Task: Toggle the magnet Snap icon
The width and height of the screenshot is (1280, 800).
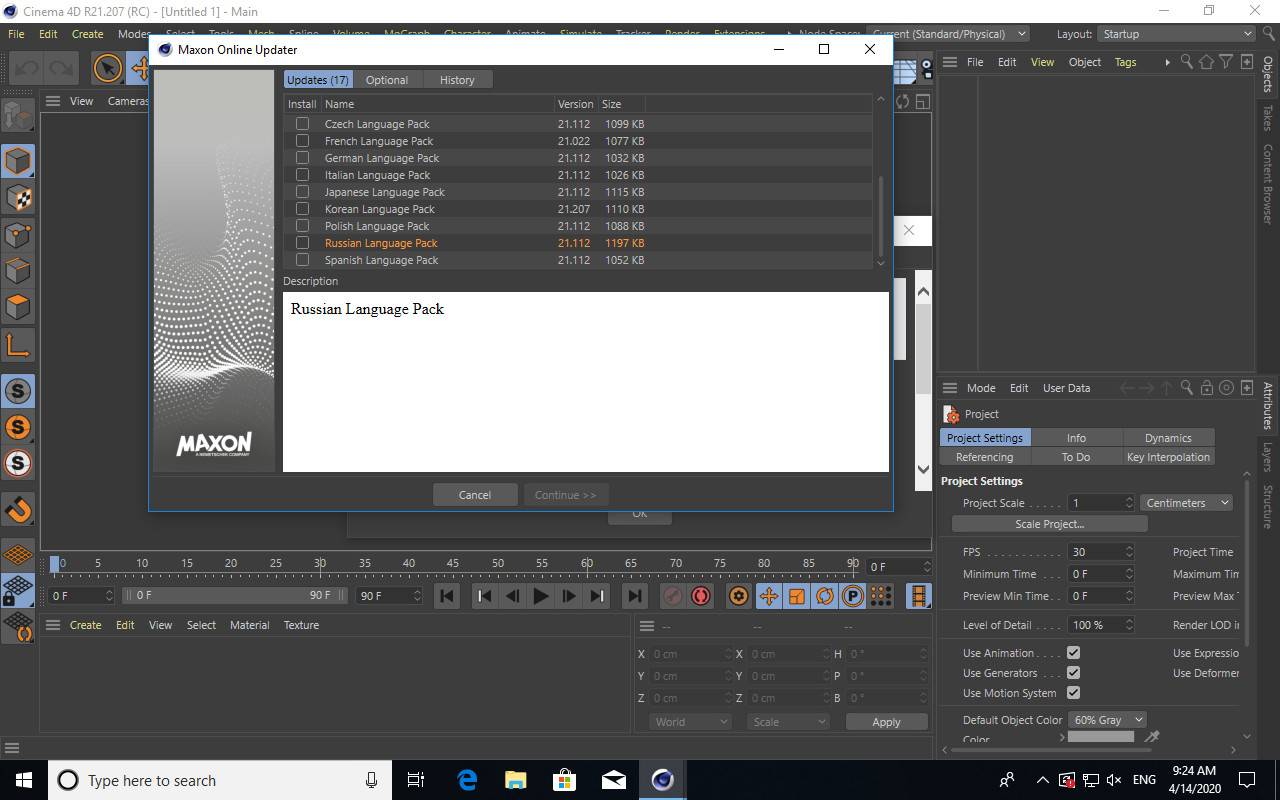Action: point(18,510)
